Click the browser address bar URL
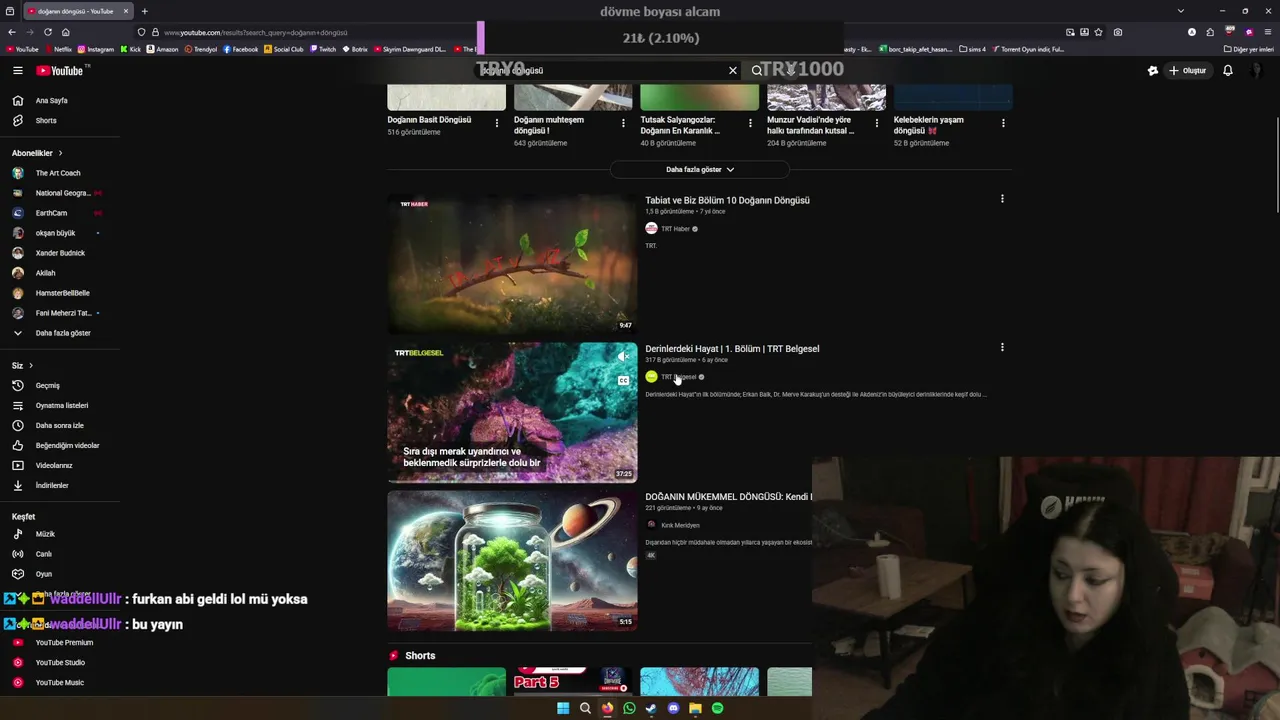The width and height of the screenshot is (1280, 720). point(255,32)
